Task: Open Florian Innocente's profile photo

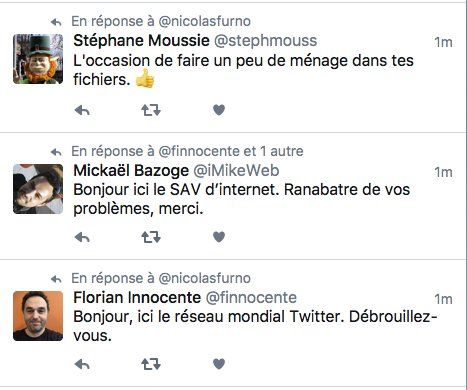Action: 38,316
